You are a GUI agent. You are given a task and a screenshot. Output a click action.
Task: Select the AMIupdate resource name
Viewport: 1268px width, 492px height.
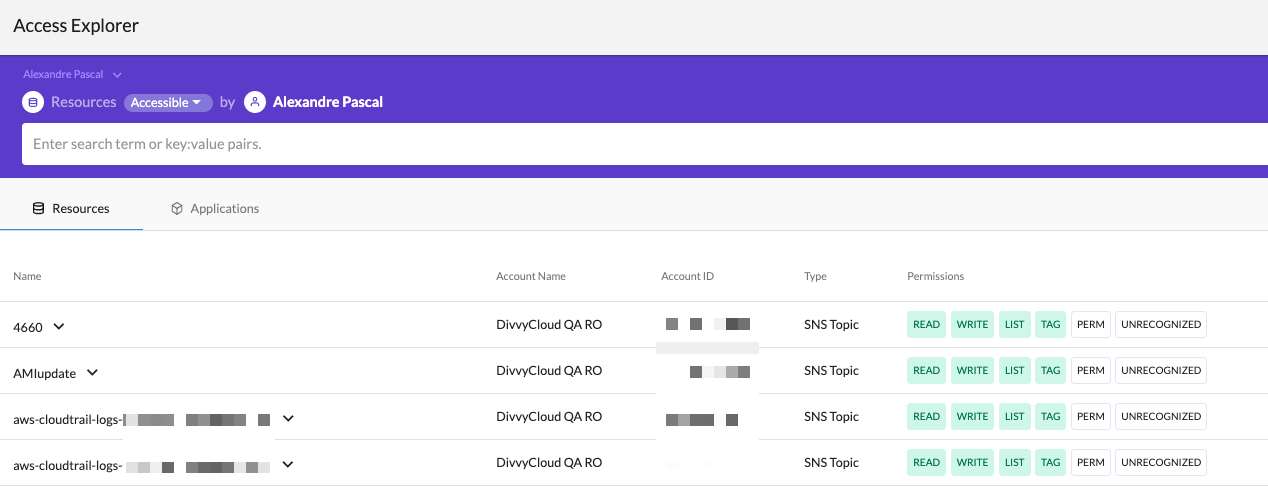click(x=44, y=373)
